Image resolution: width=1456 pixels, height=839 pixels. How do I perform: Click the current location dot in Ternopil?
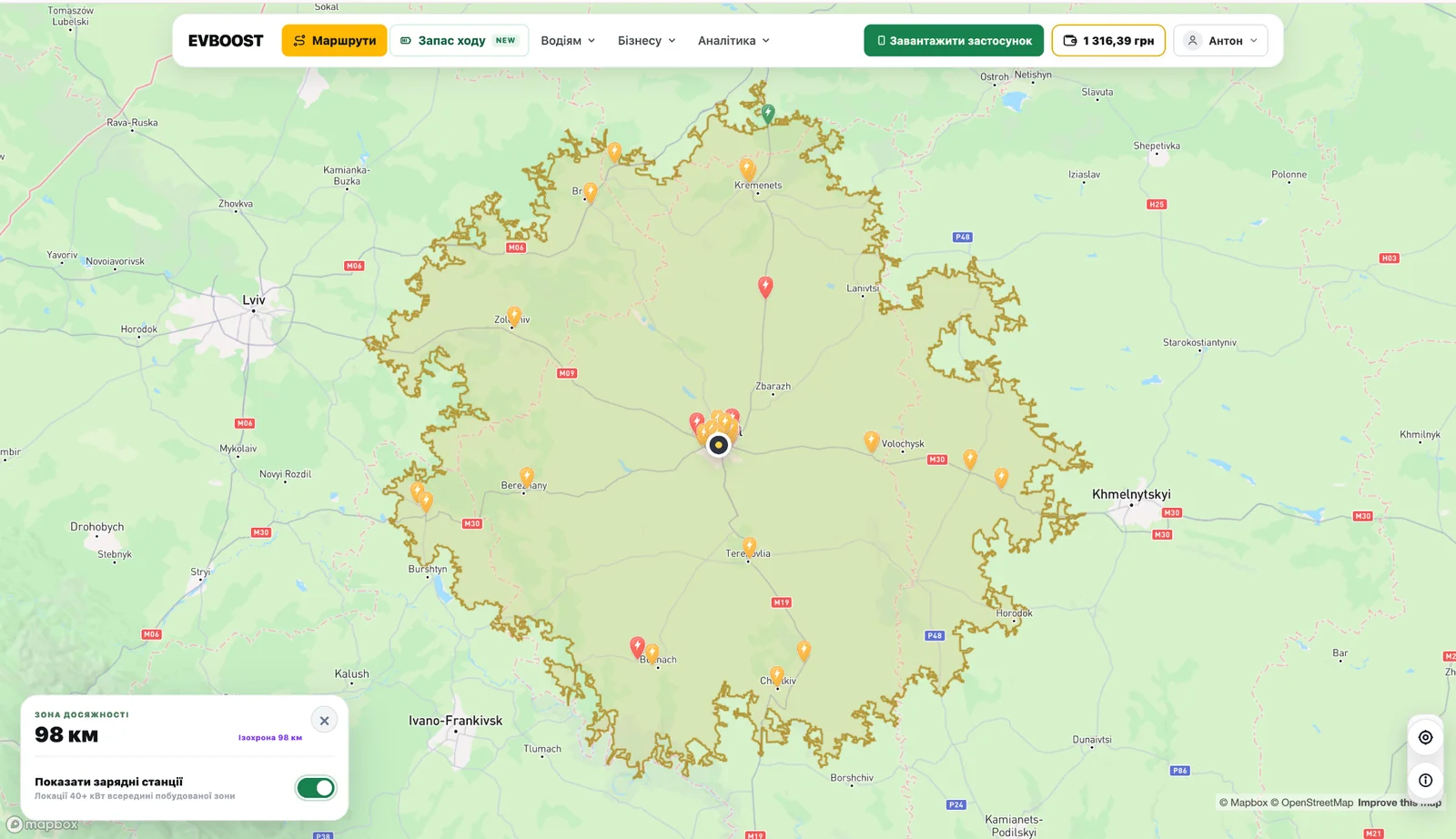click(719, 445)
